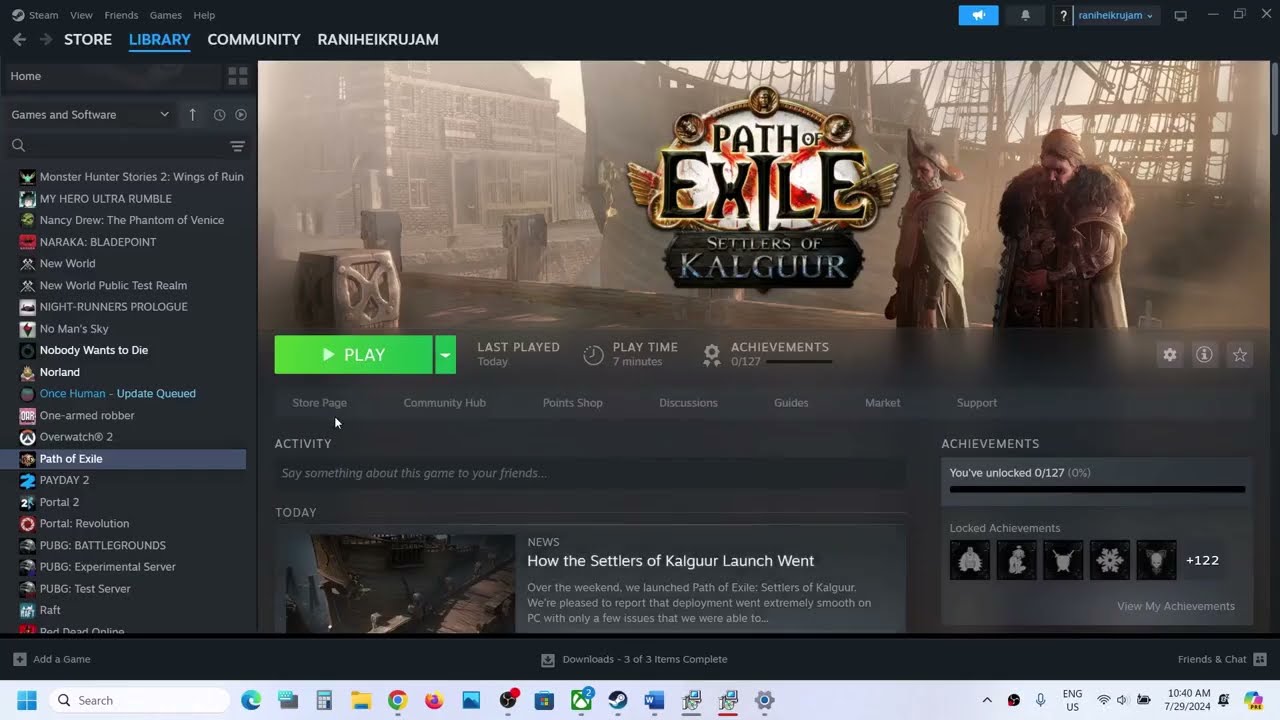Open the raniheikrujam account dropdown
The image size is (1280, 720).
(1116, 15)
